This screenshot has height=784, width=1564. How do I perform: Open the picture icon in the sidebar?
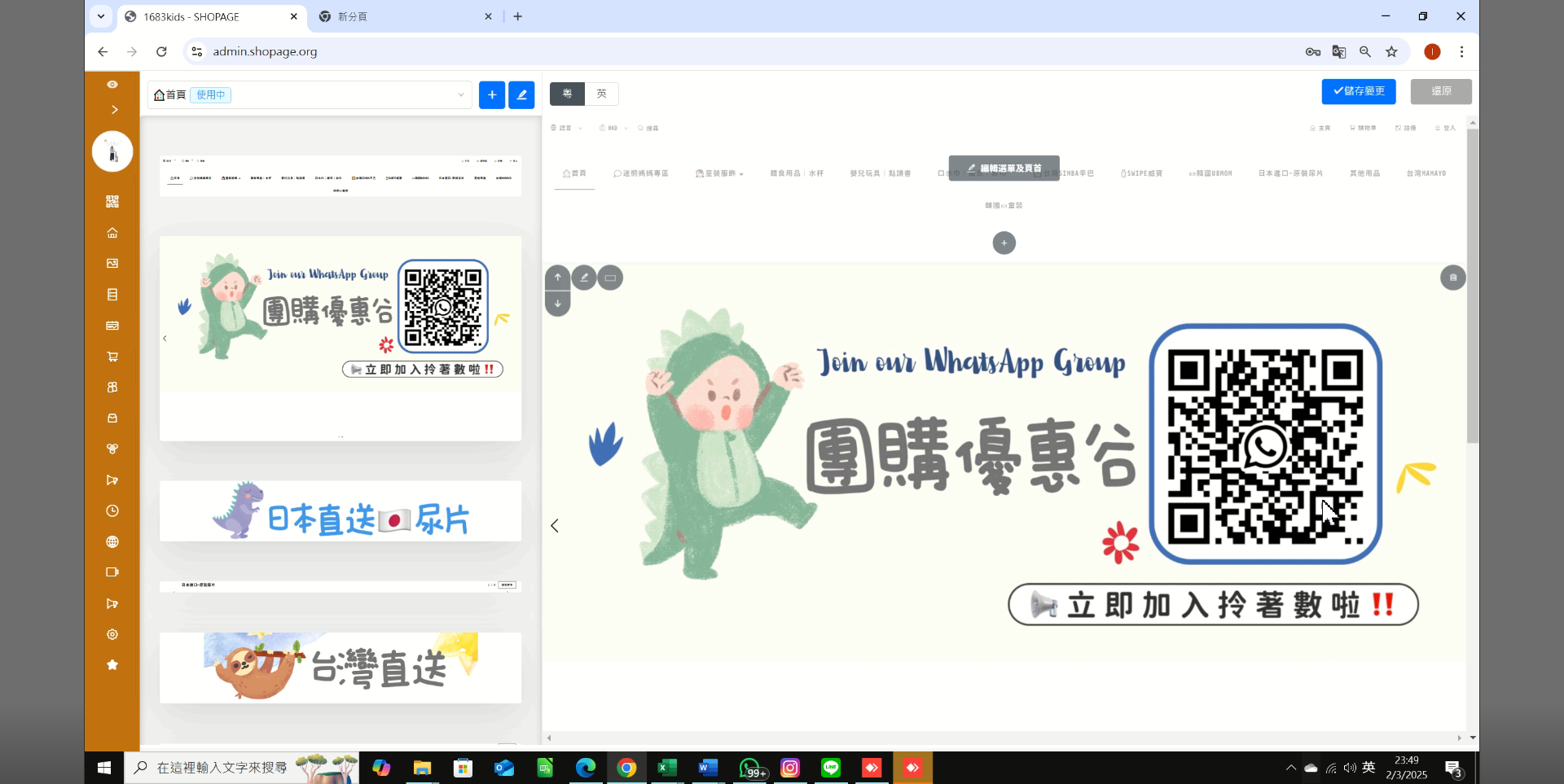coord(112,264)
